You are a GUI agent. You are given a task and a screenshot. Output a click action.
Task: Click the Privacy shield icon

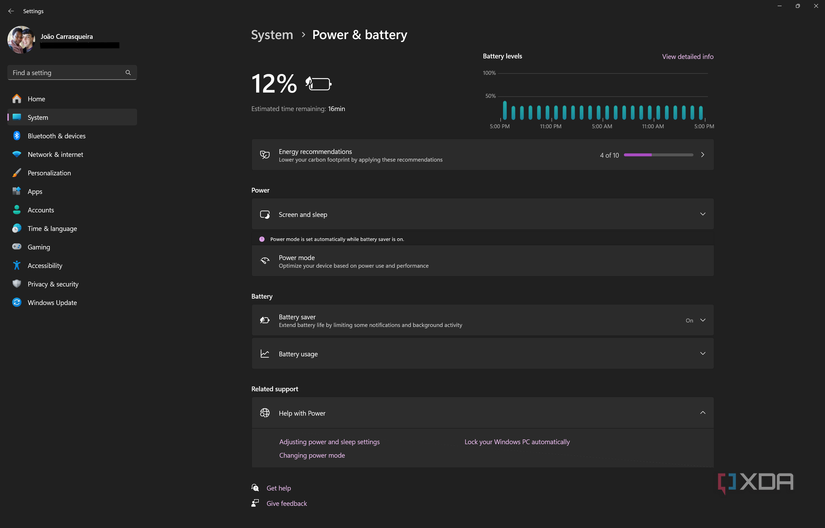[17, 283]
